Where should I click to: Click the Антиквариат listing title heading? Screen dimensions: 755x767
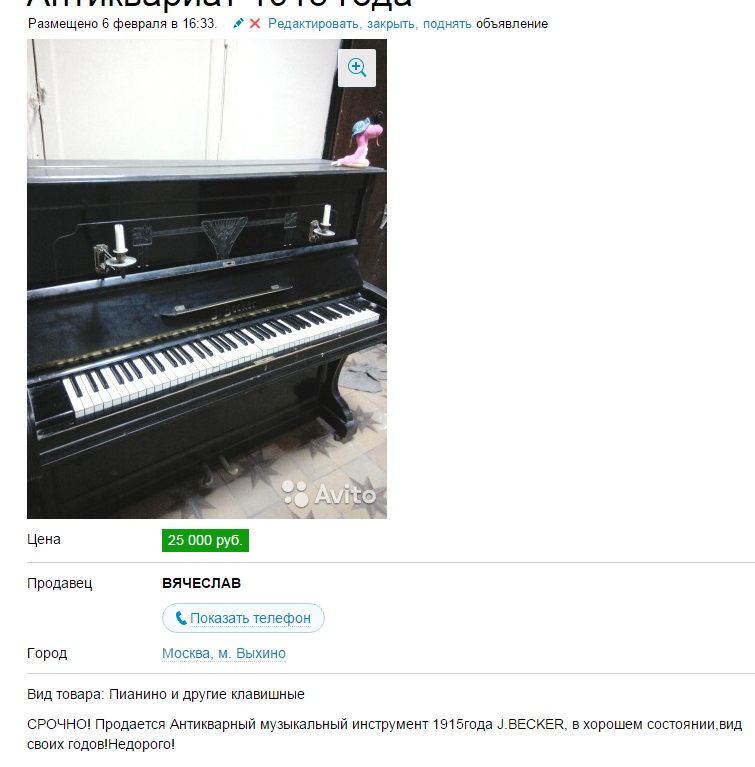[x=220, y=3]
